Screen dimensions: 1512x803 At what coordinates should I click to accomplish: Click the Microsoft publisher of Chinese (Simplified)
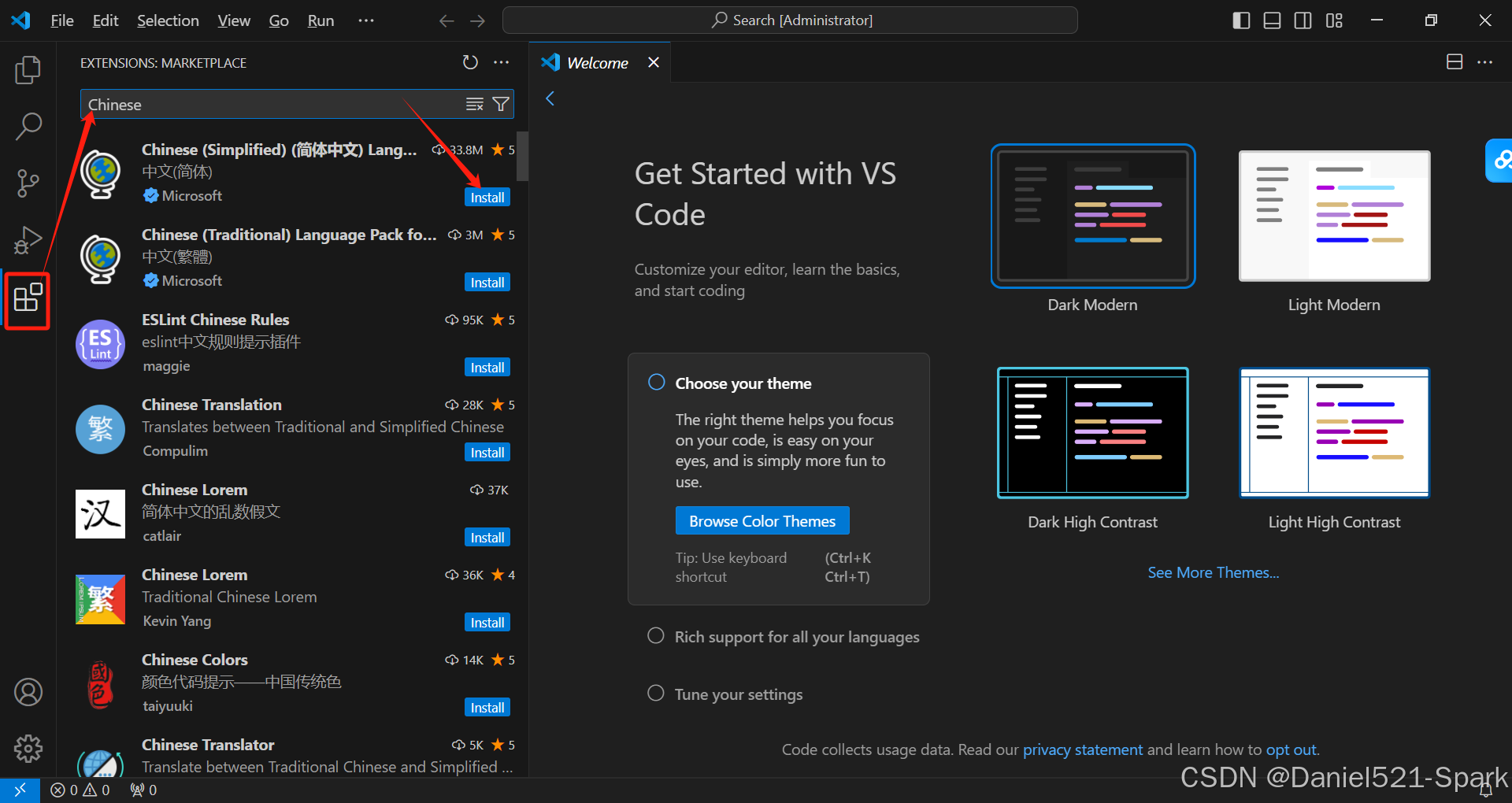click(191, 195)
